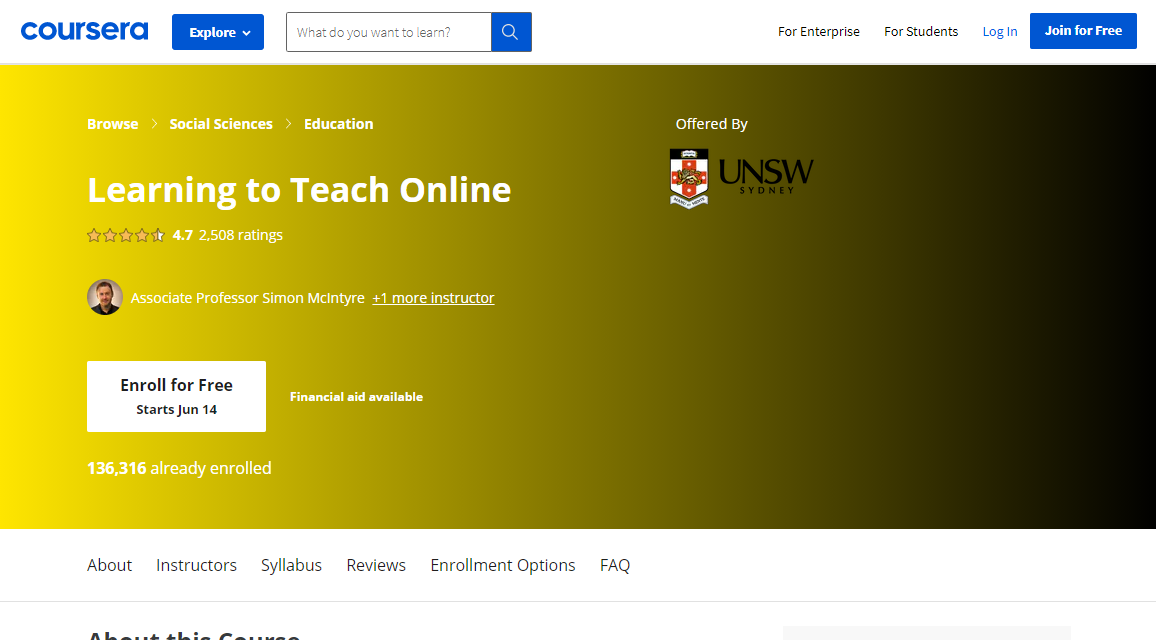Click "Financial aid available"

(x=356, y=396)
